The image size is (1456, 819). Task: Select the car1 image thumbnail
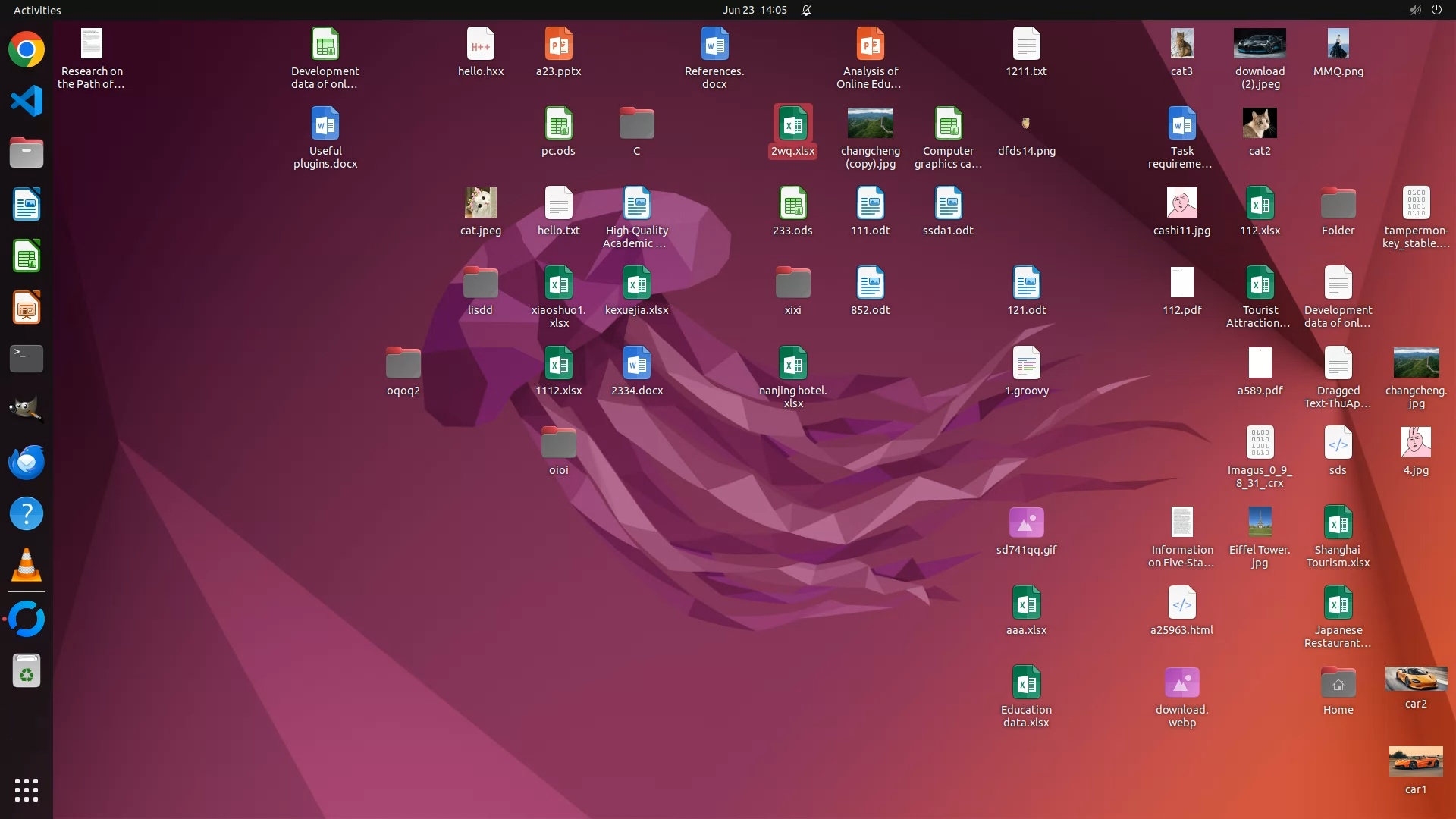[x=1415, y=761]
